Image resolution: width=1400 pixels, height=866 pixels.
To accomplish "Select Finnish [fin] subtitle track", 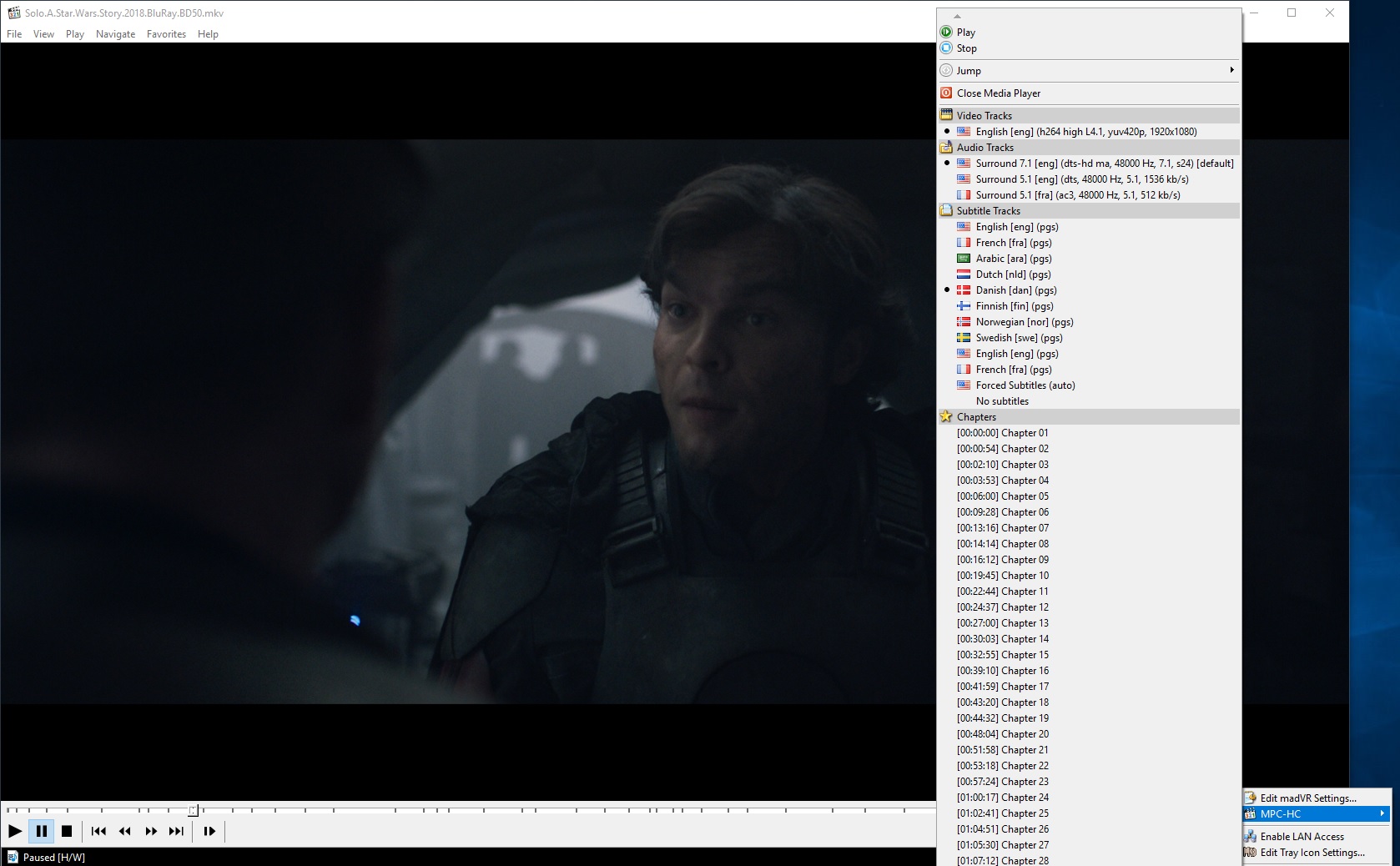I will pos(1089,306).
